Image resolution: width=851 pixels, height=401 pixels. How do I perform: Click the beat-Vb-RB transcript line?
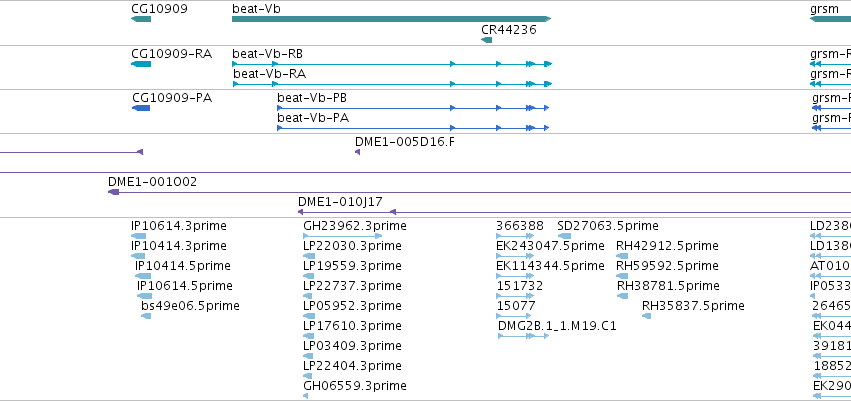[392, 64]
